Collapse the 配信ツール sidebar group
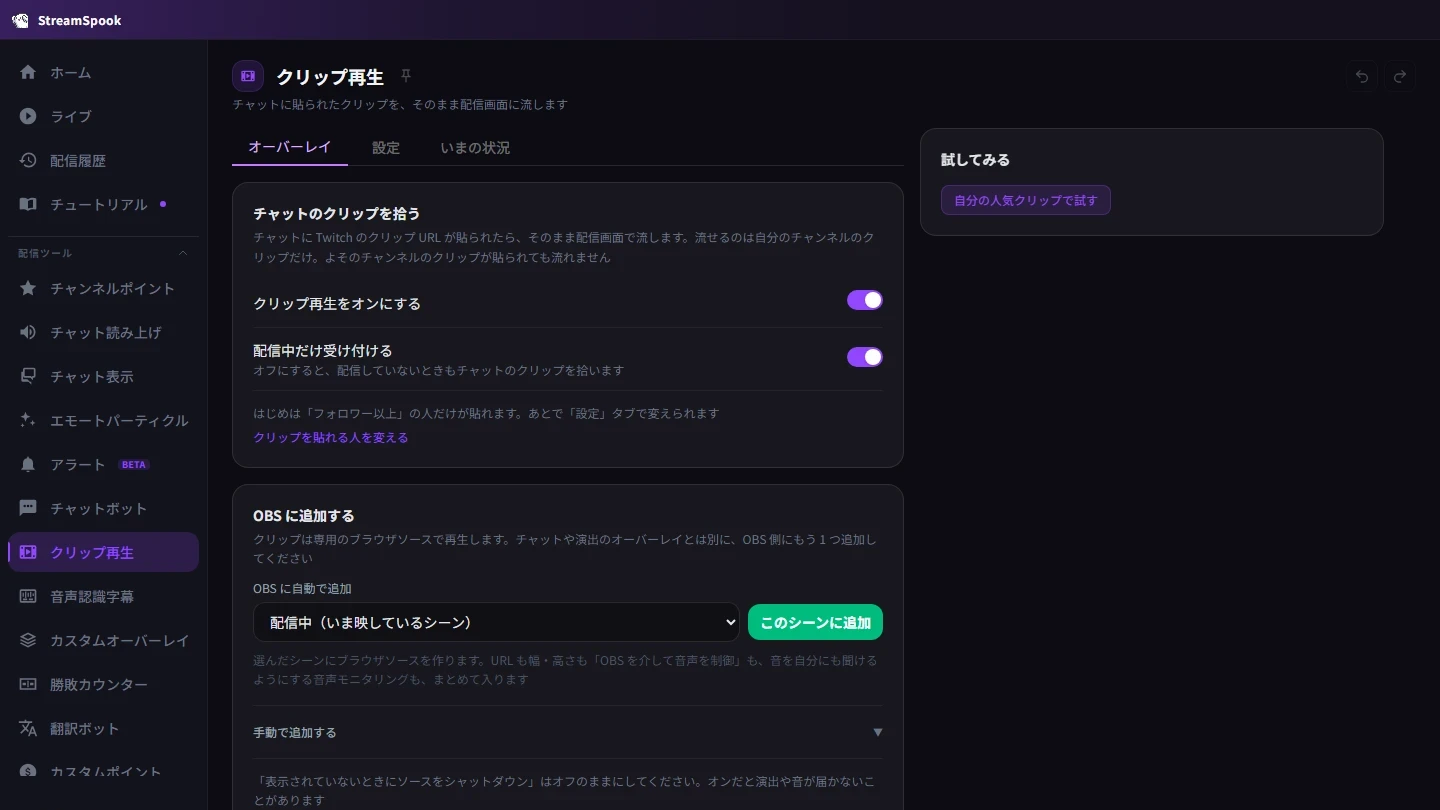This screenshot has height=810, width=1440. (x=104, y=253)
